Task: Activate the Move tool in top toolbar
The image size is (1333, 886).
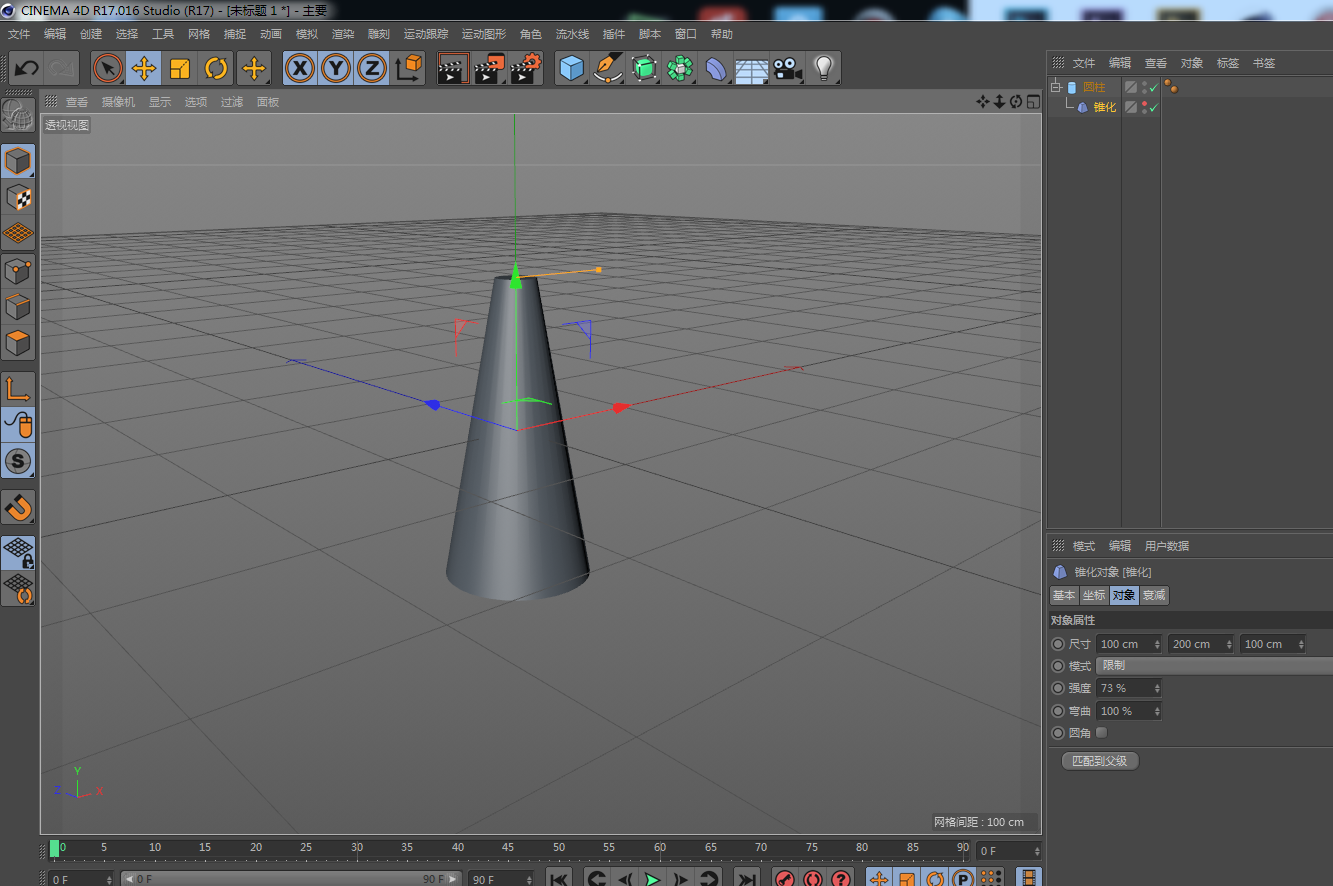Action: [144, 69]
